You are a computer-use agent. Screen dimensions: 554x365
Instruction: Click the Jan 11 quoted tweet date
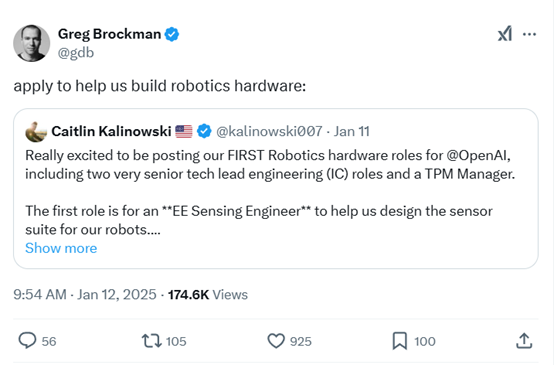(x=352, y=131)
